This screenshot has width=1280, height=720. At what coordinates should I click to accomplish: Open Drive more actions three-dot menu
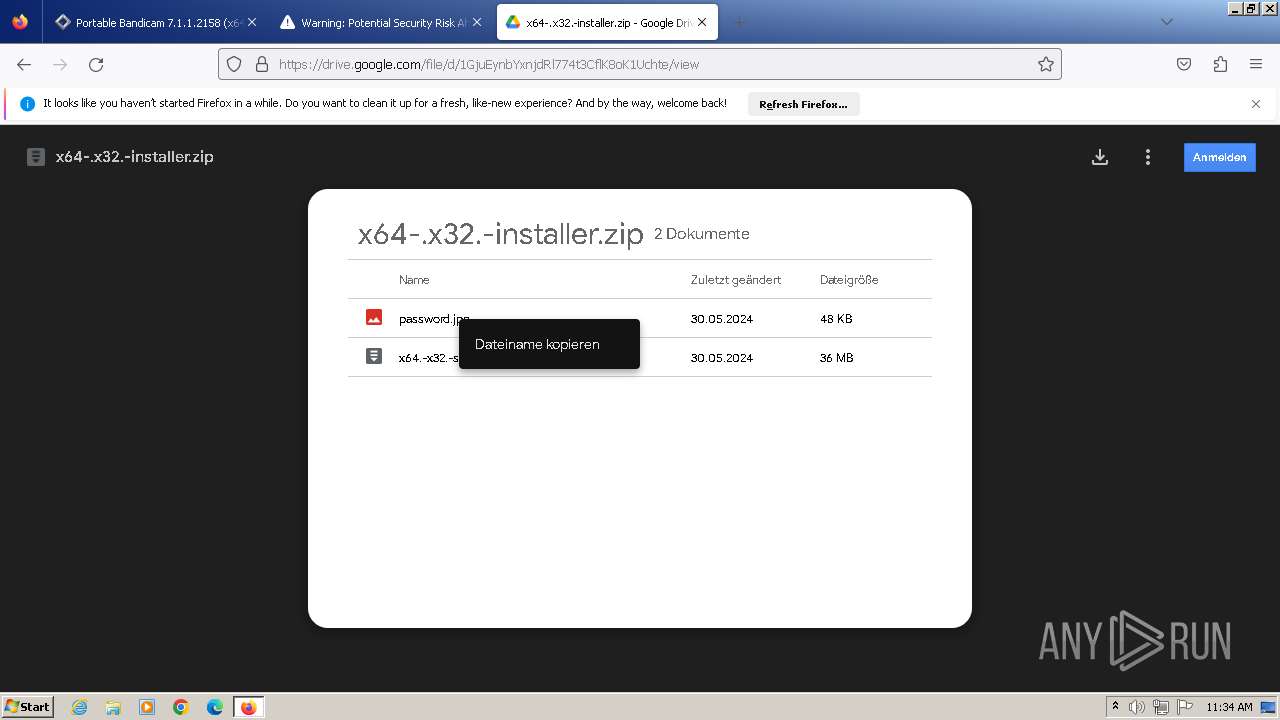coord(1148,157)
